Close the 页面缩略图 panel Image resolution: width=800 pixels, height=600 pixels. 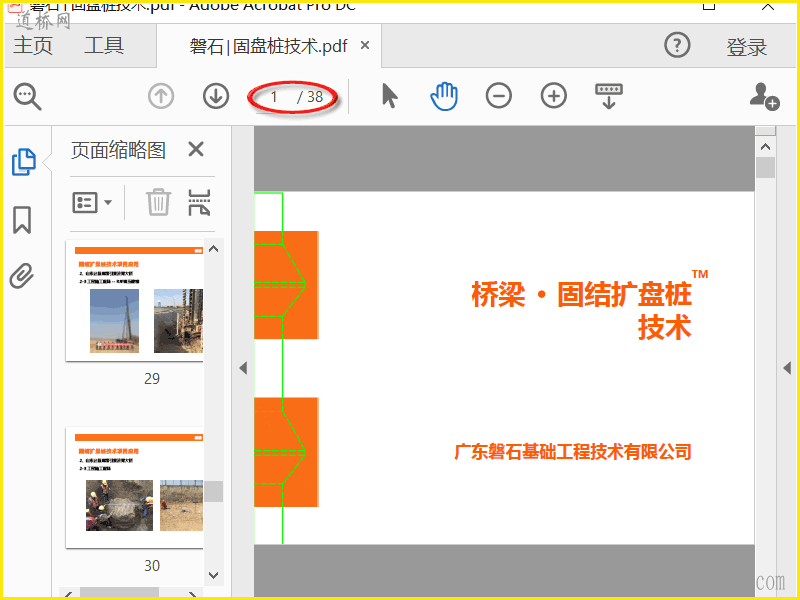pyautogui.click(x=196, y=149)
